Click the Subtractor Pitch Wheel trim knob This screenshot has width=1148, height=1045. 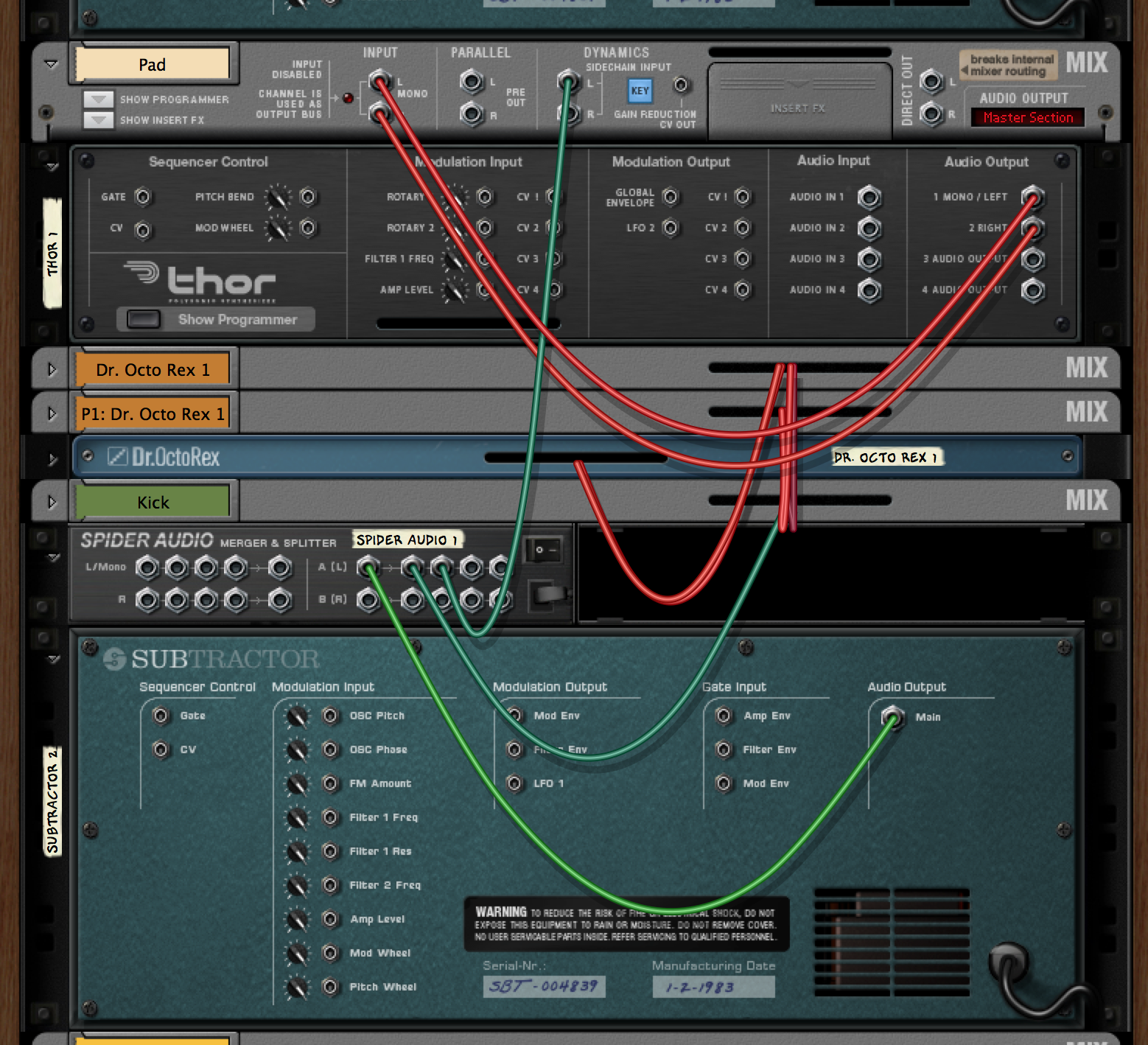pyautogui.click(x=297, y=987)
